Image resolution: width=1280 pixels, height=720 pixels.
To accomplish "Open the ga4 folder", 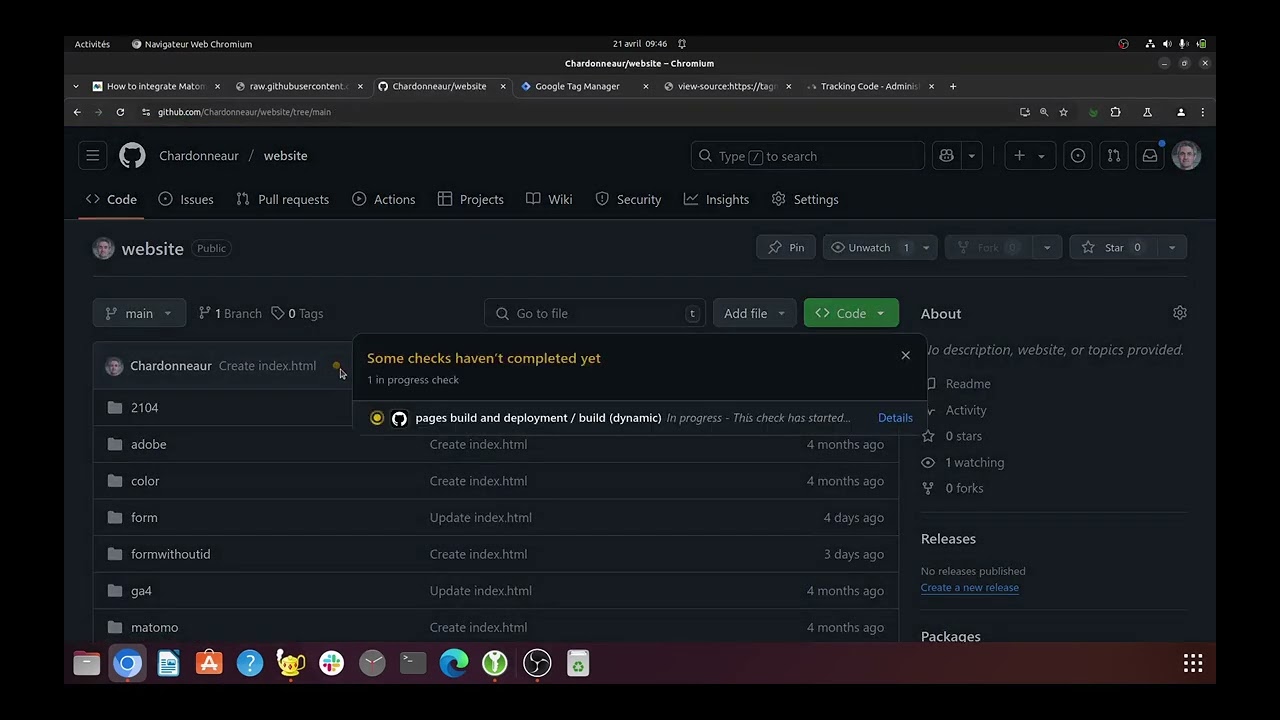I will coord(141,591).
